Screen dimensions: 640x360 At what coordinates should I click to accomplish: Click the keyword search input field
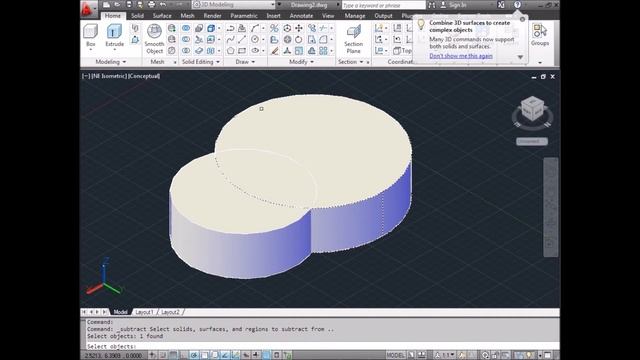tap(383, 5)
